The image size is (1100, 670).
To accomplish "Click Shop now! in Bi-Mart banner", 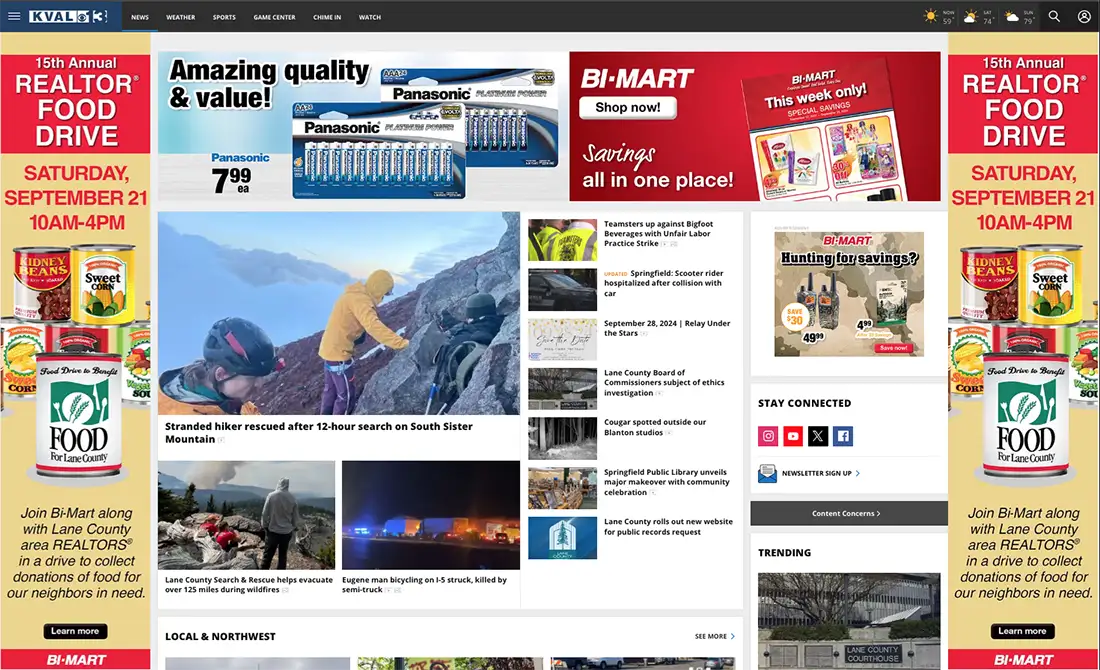I will (x=628, y=107).
